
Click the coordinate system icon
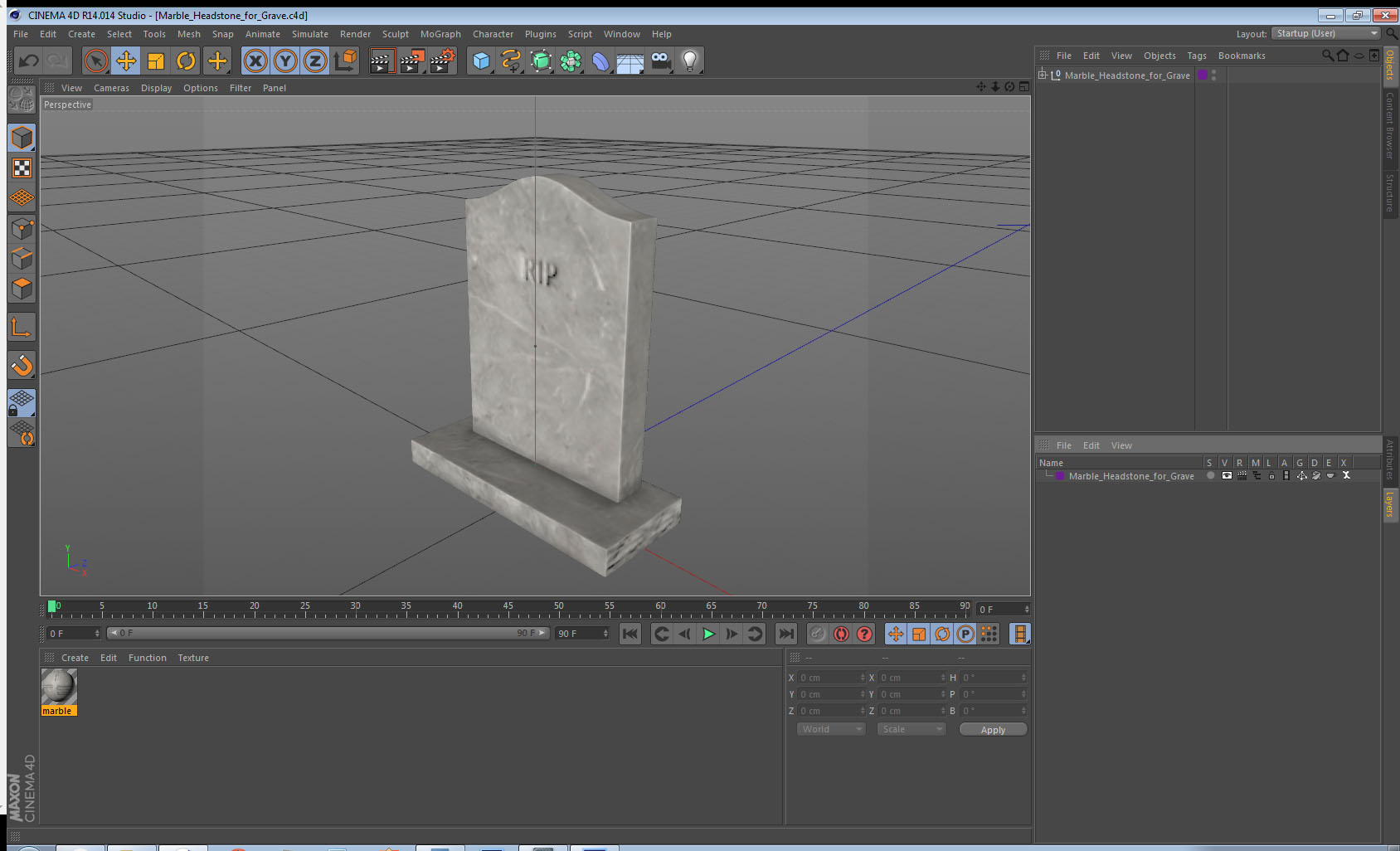[345, 61]
